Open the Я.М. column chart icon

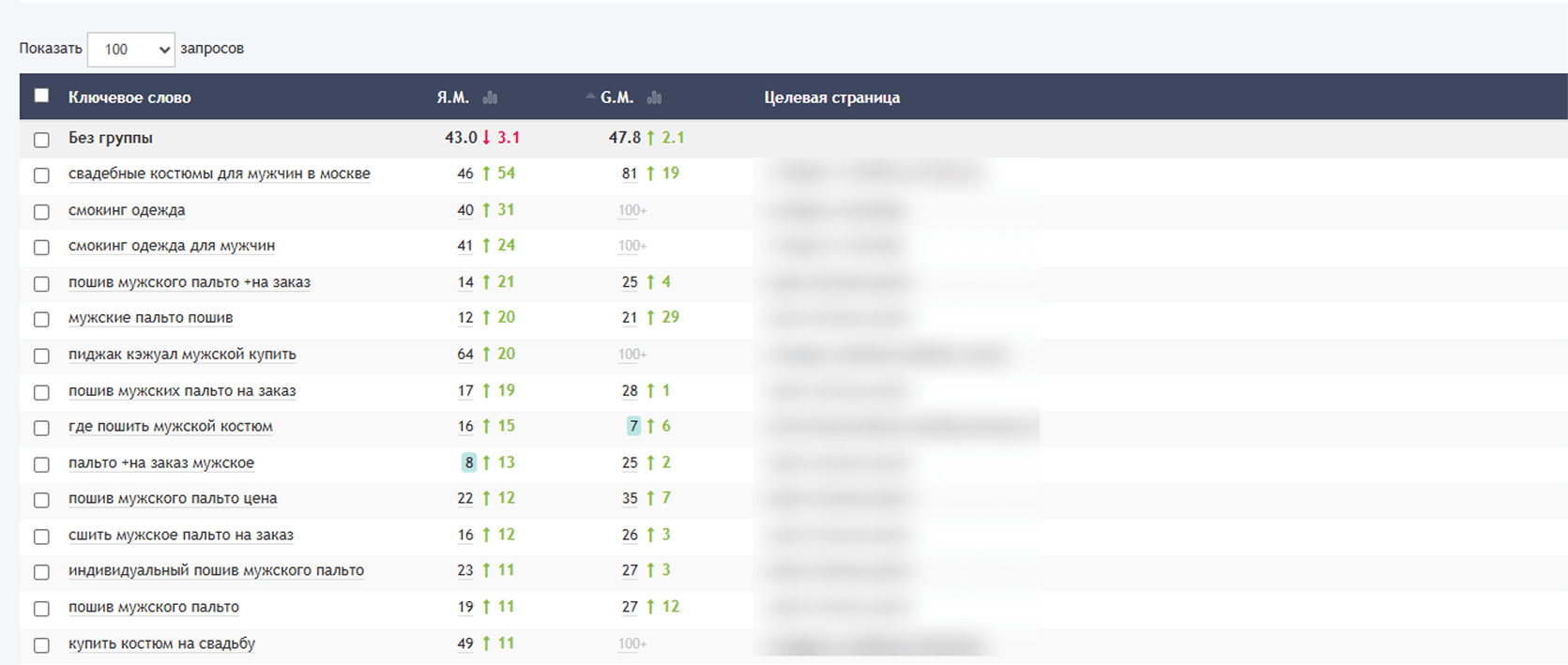490,98
